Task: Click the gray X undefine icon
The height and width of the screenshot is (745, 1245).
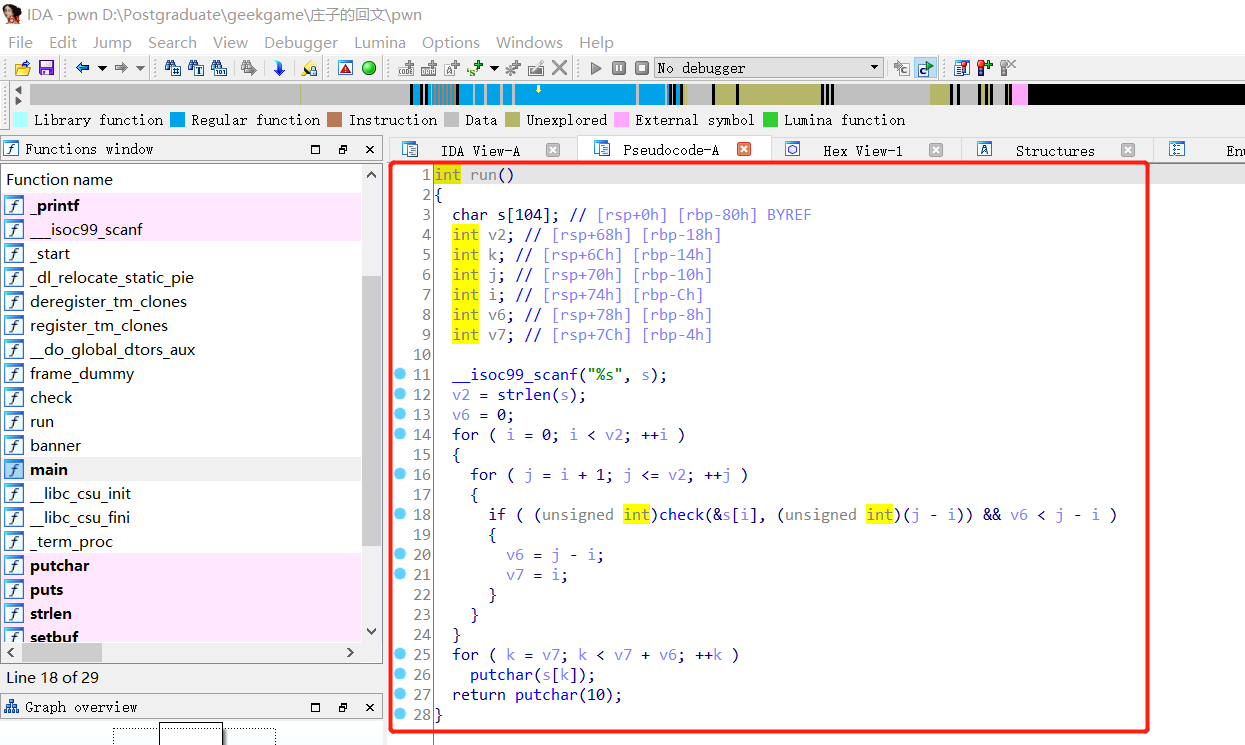Action: (x=559, y=68)
